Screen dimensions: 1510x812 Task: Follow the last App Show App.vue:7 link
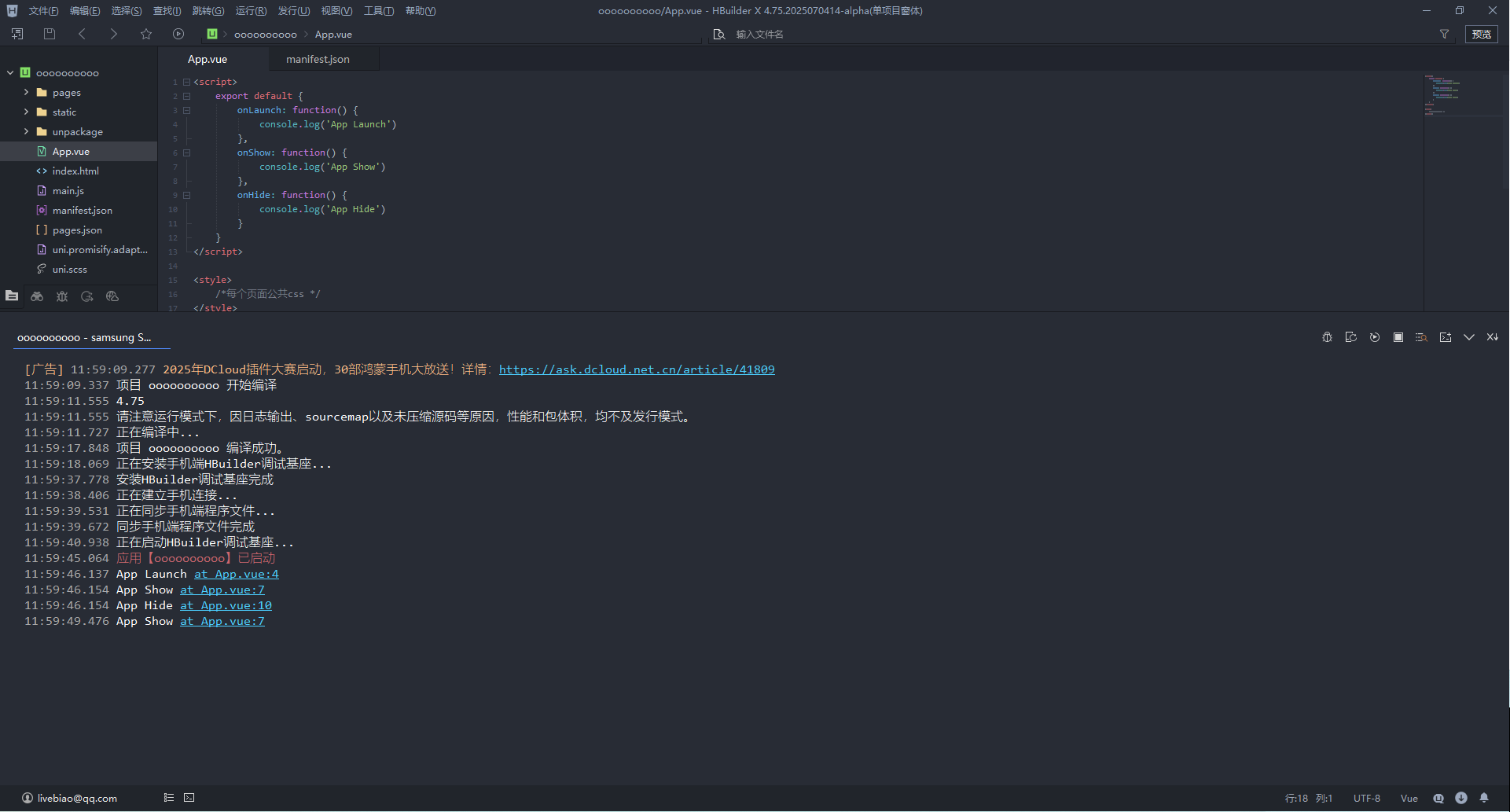(222, 621)
